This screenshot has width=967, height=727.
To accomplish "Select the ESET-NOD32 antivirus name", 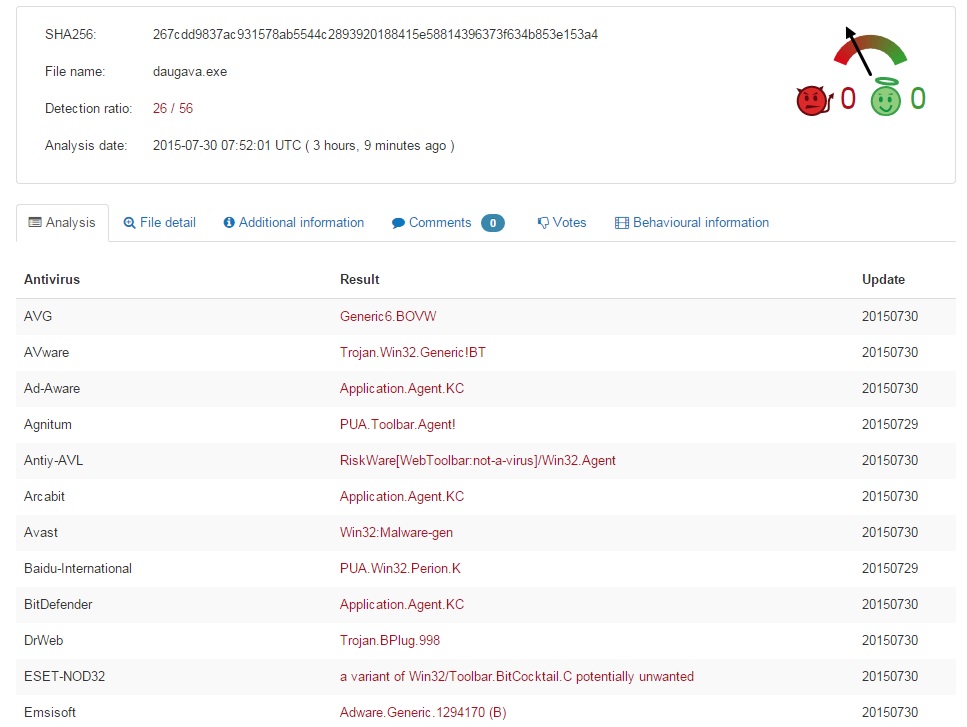I will tap(64, 676).
